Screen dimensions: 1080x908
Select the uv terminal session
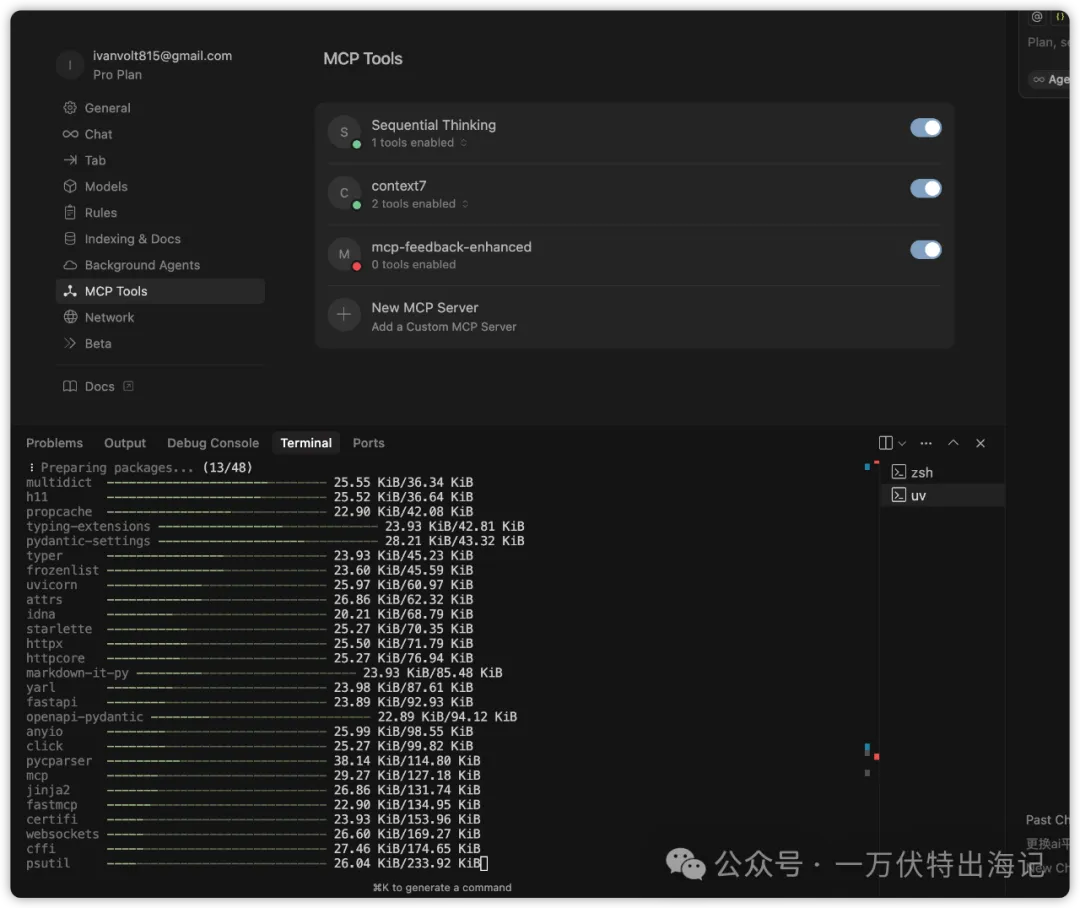[x=942, y=495]
